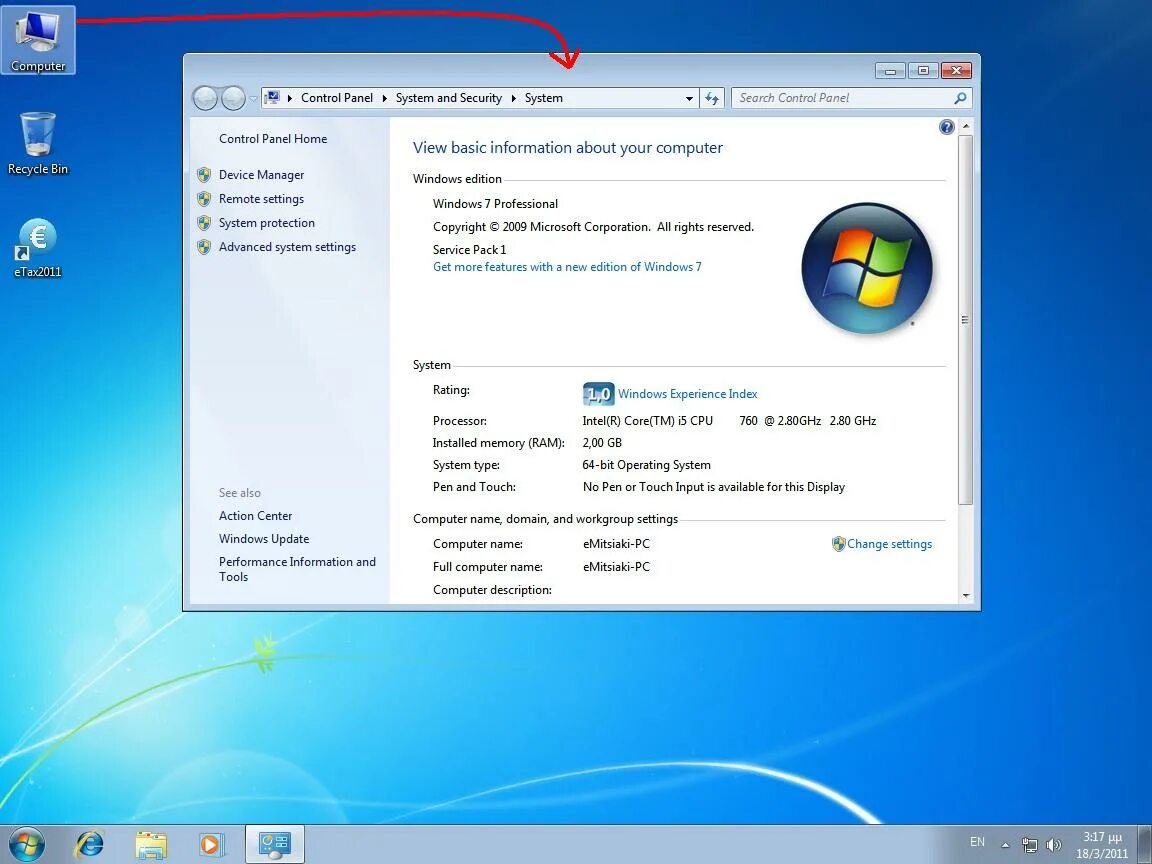This screenshot has height=864, width=1152.
Task: Select the System Control Panel taskbar button
Action: pos(274,844)
